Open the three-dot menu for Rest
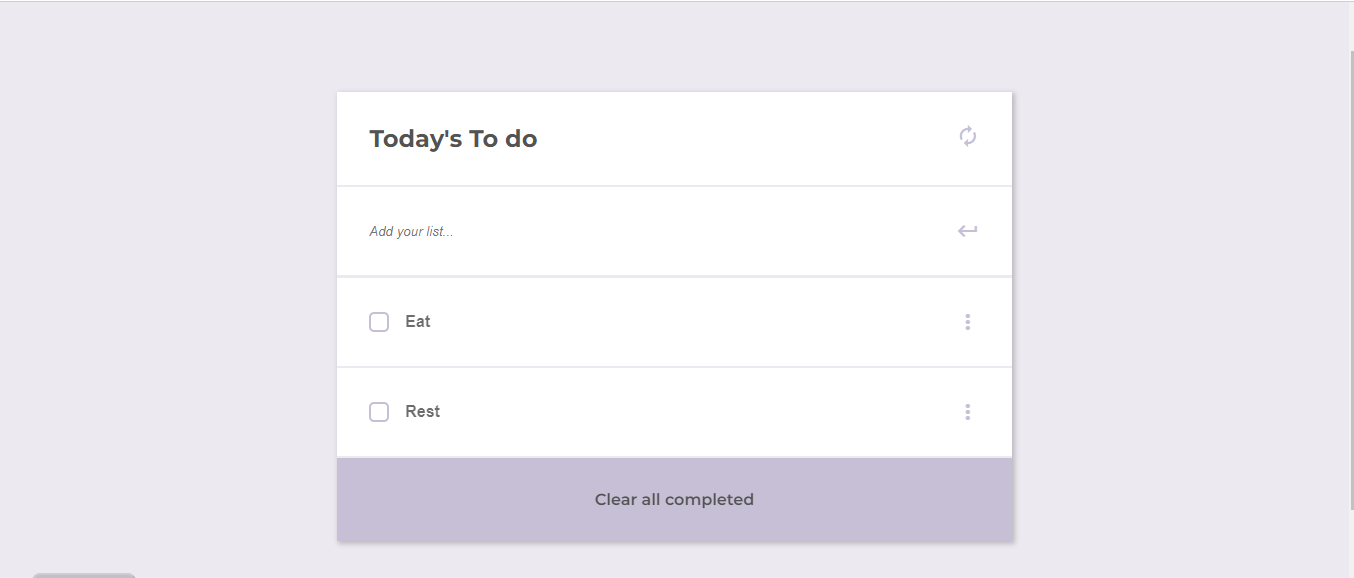 (x=967, y=412)
